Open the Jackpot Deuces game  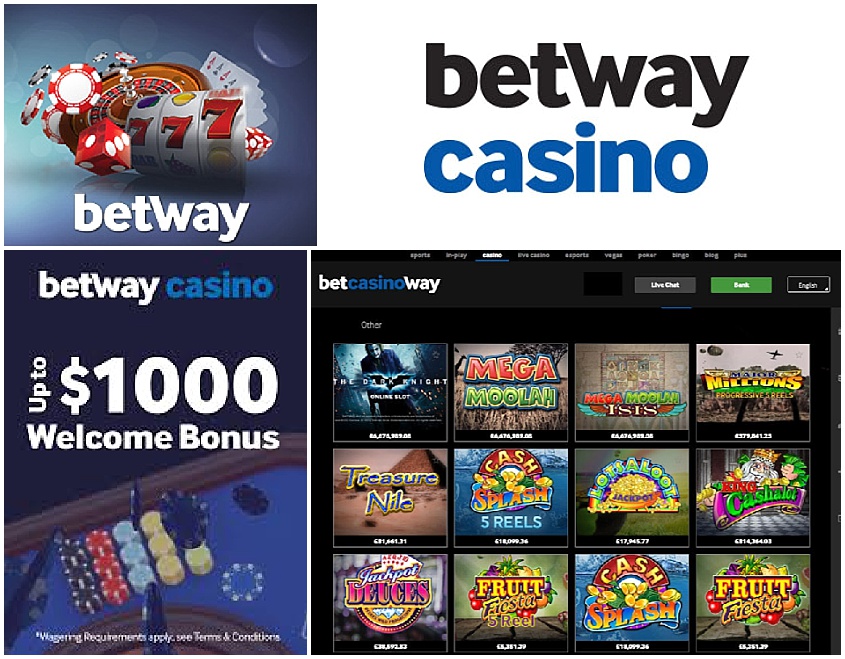390,603
